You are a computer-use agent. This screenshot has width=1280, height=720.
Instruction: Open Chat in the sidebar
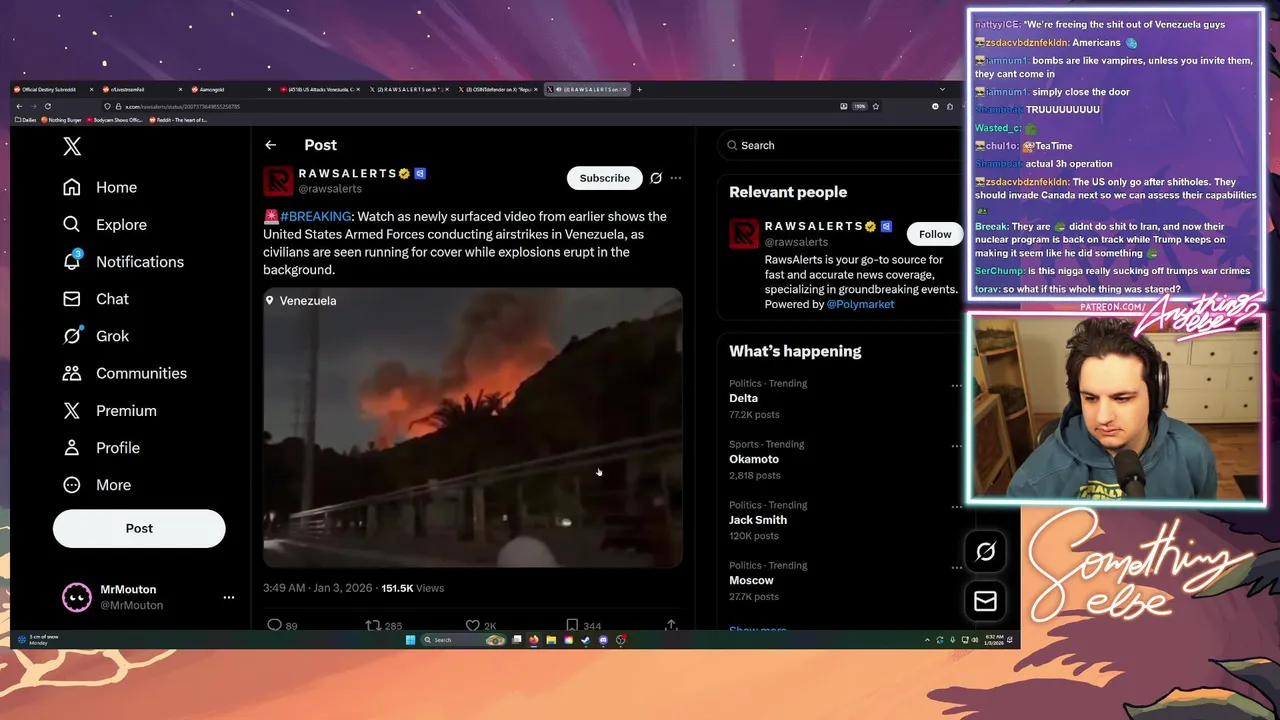tap(96, 299)
